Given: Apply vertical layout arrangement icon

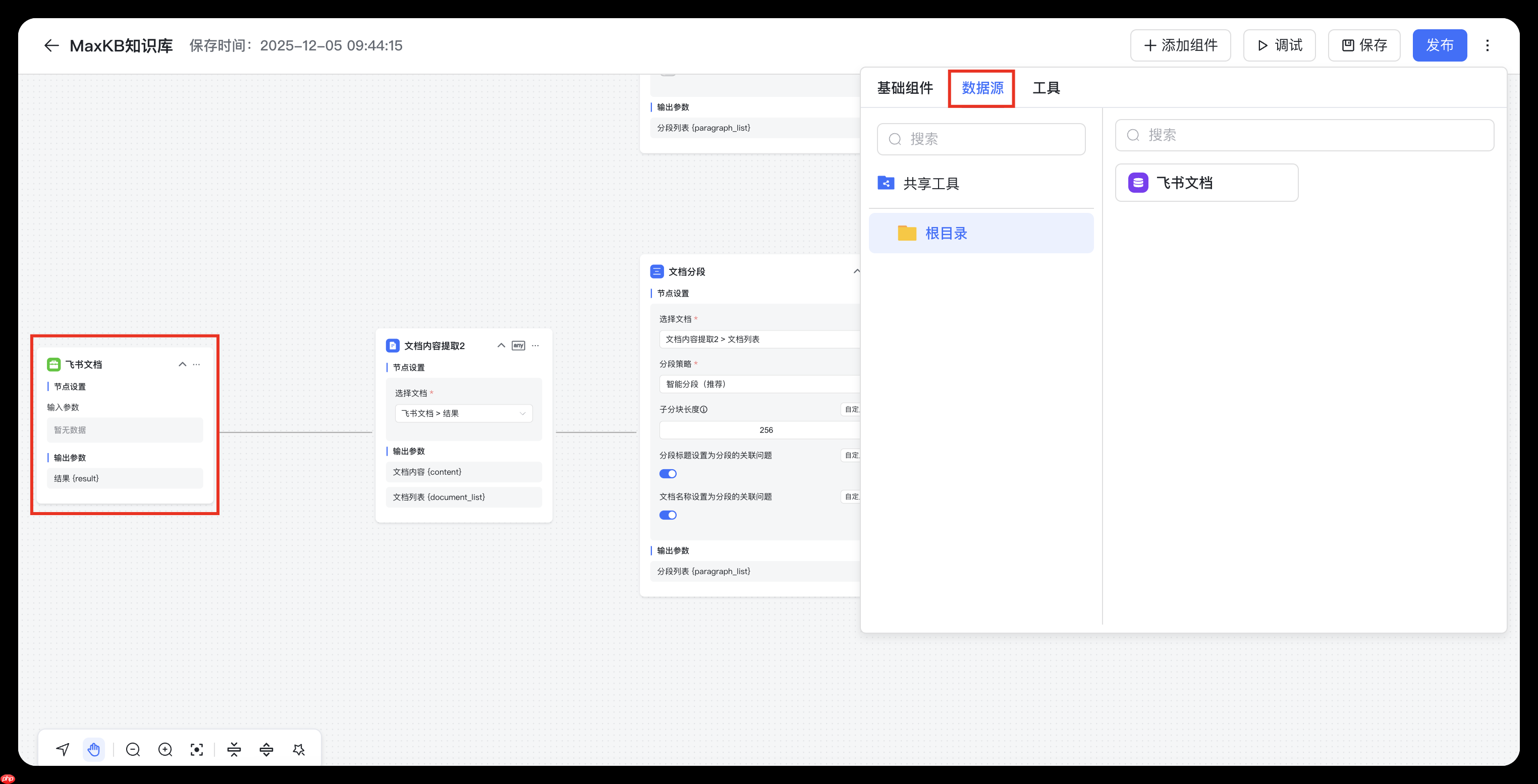Looking at the screenshot, I should (x=234, y=749).
